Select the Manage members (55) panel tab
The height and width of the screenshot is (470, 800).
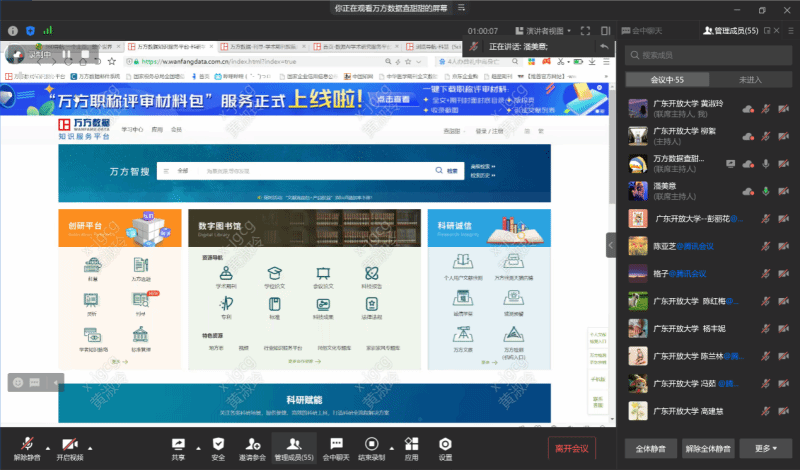(x=731, y=31)
